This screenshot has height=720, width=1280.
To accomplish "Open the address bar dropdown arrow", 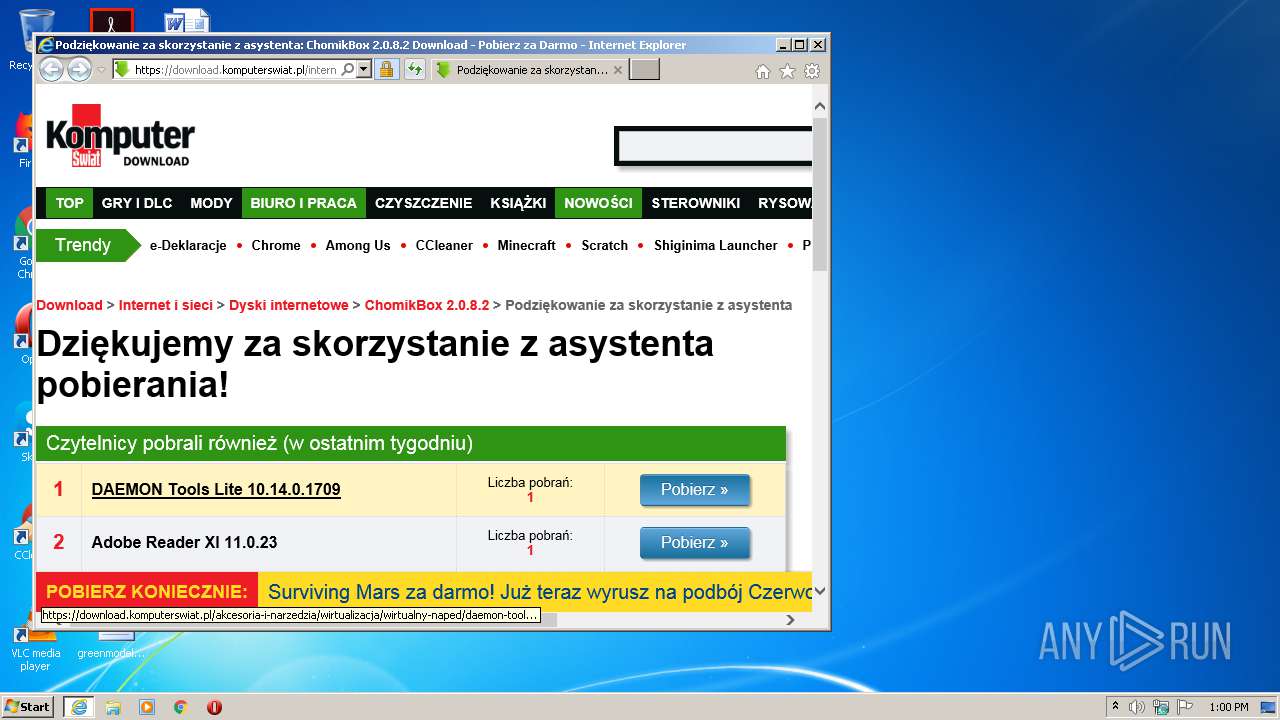I will (x=364, y=70).
